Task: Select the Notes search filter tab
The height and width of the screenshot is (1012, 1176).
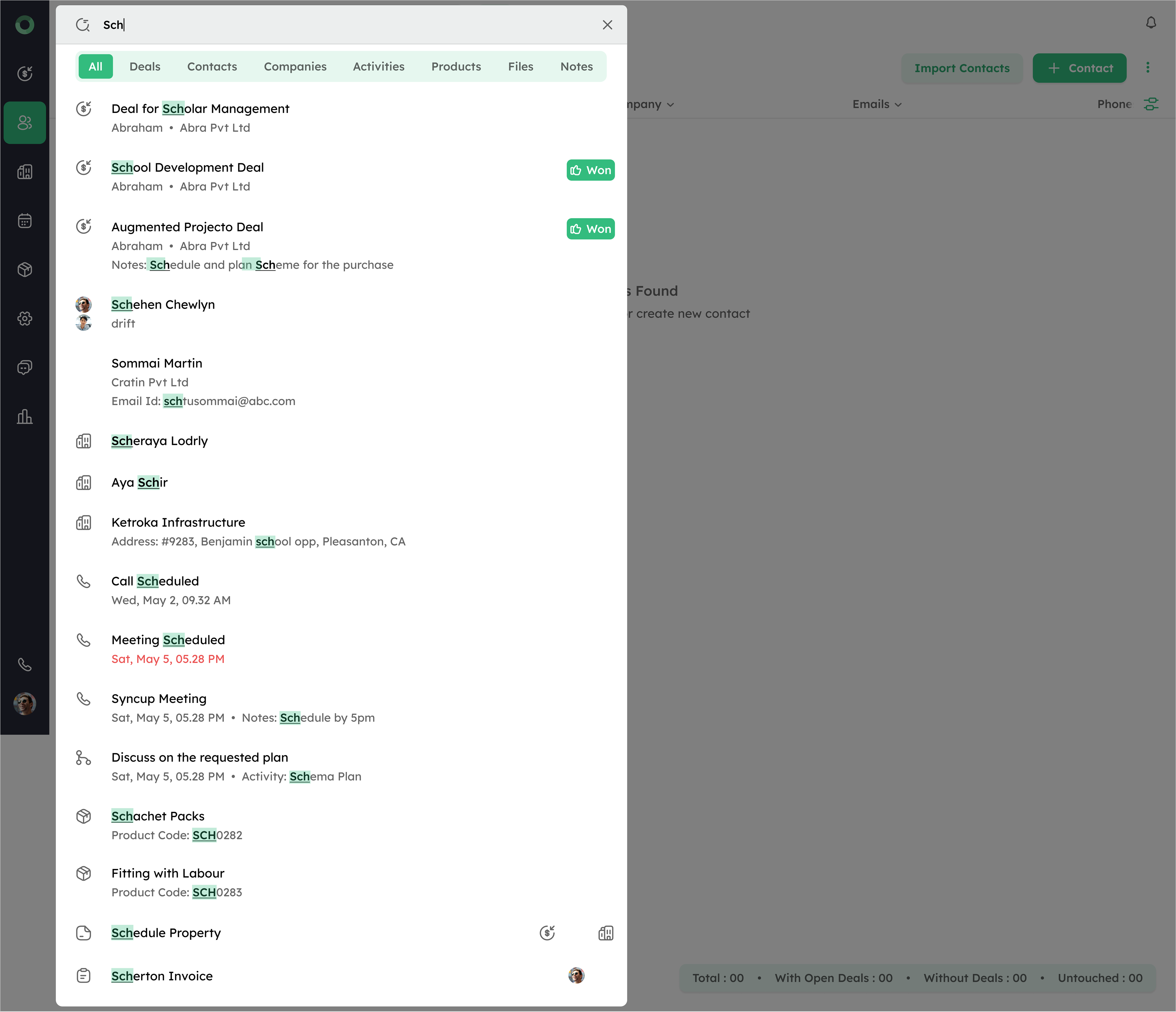Action: 576,66
